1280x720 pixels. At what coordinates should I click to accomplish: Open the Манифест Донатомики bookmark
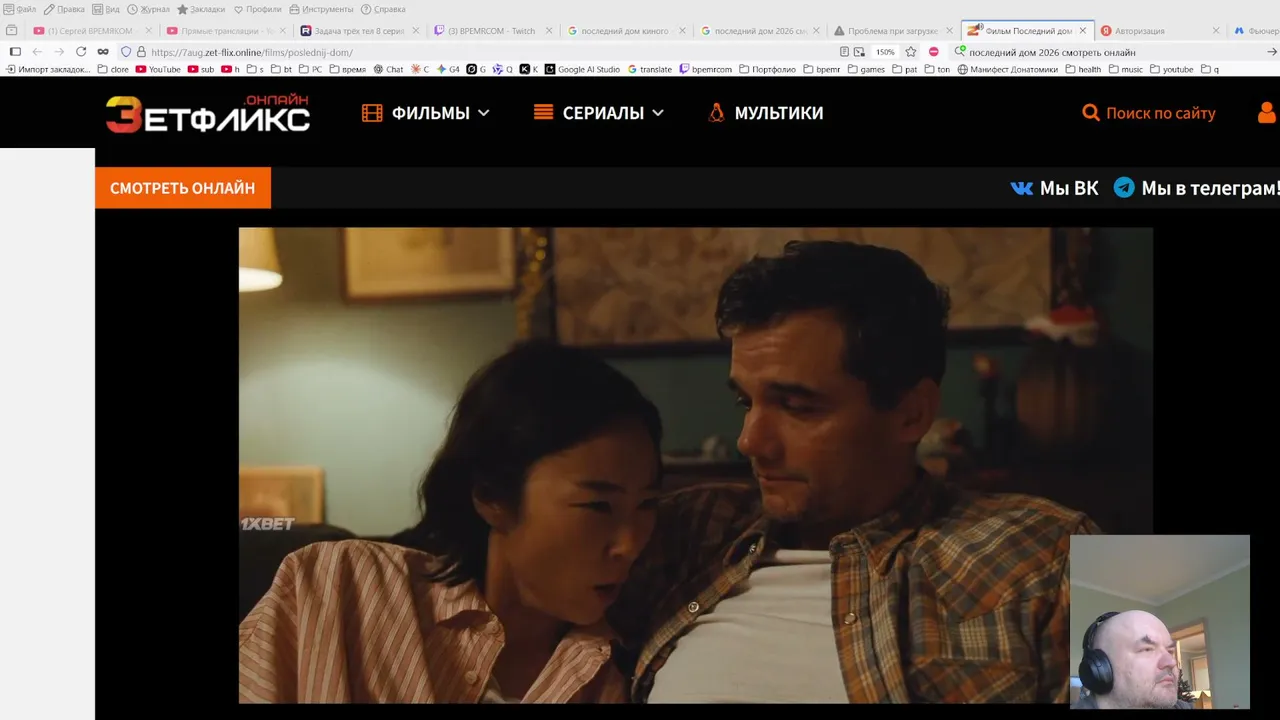tap(1008, 70)
